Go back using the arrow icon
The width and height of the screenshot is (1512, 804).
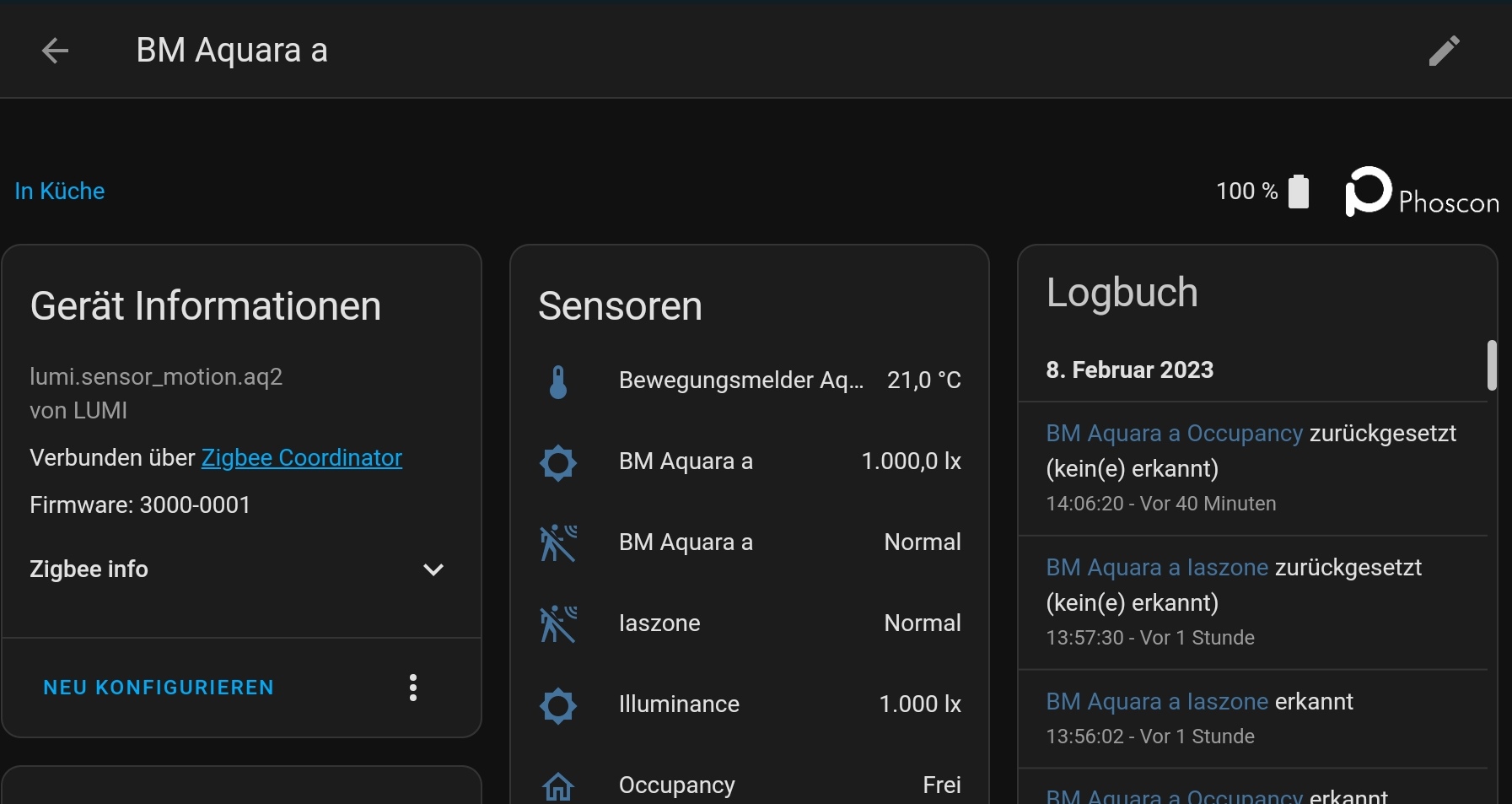pos(55,51)
